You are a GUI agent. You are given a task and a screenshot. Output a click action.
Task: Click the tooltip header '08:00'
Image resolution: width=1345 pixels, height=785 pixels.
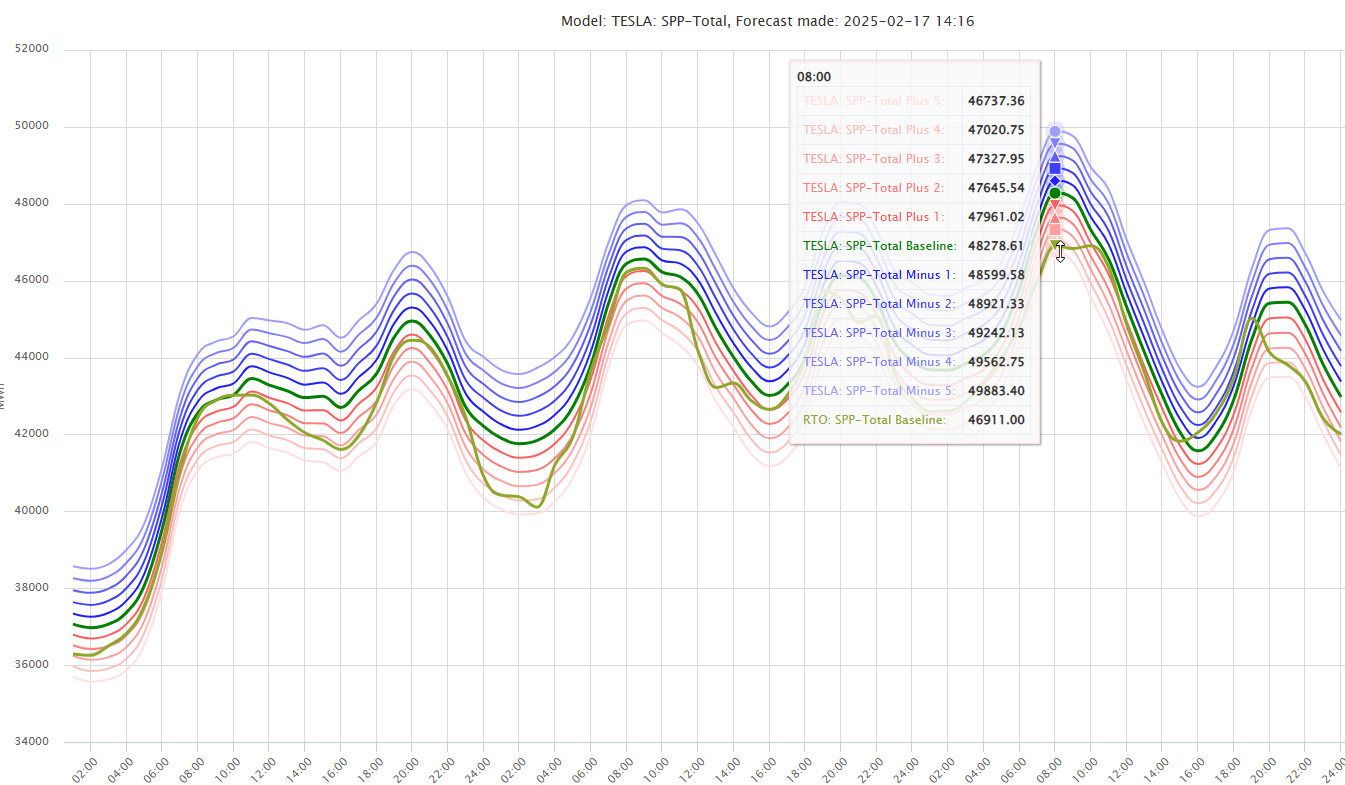(x=813, y=76)
